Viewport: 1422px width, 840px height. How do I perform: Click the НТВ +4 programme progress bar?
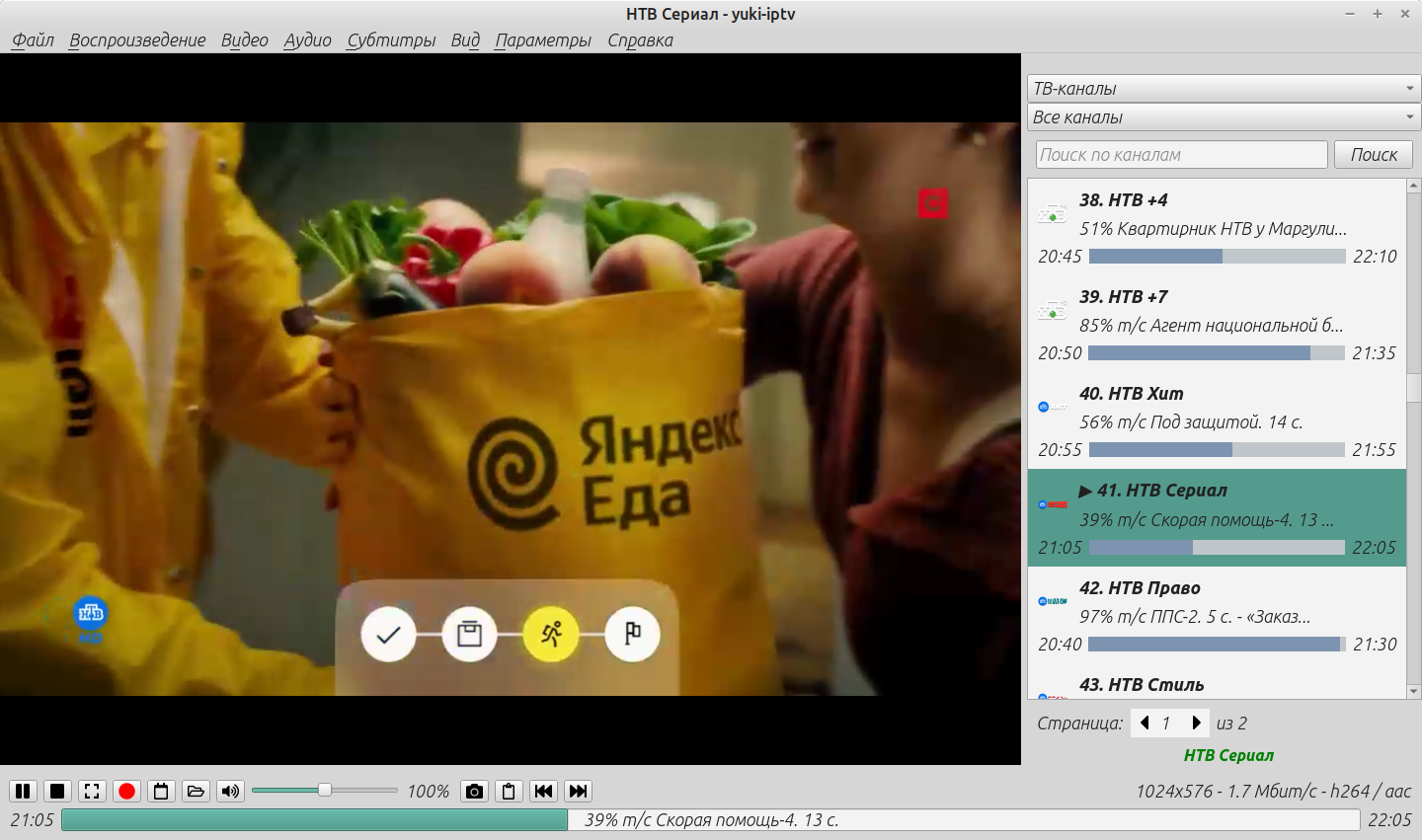1217,256
